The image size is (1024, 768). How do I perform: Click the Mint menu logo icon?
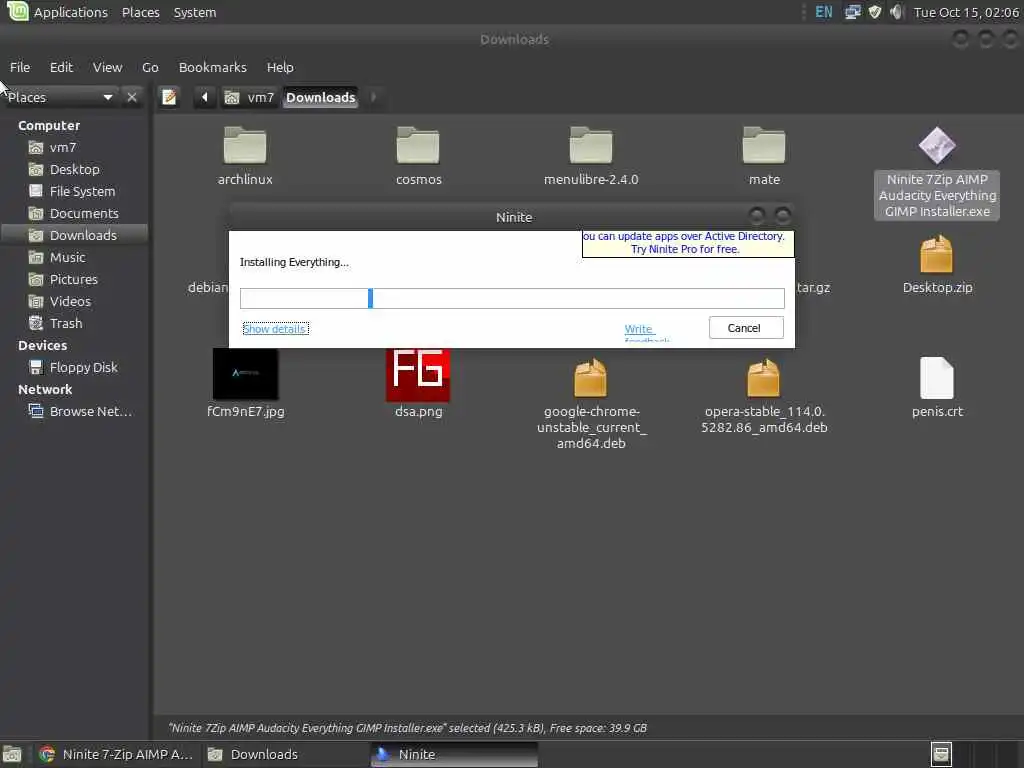point(17,11)
